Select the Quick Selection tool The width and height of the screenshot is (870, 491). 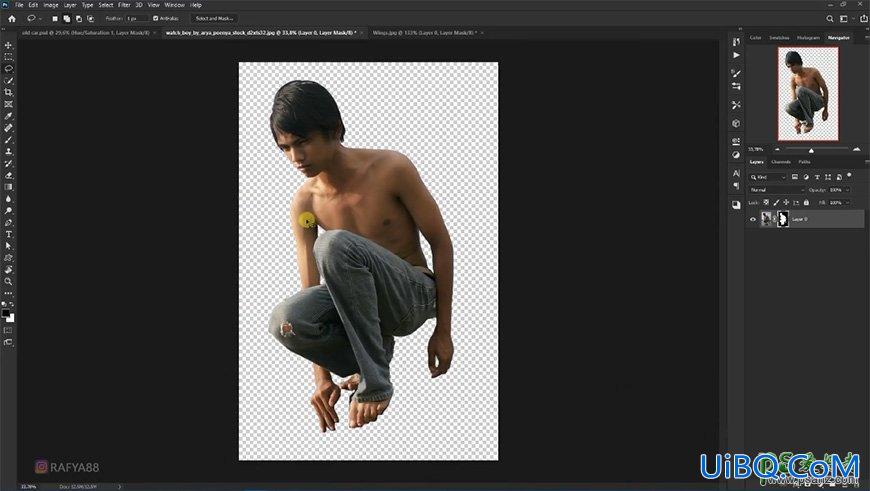(8, 81)
